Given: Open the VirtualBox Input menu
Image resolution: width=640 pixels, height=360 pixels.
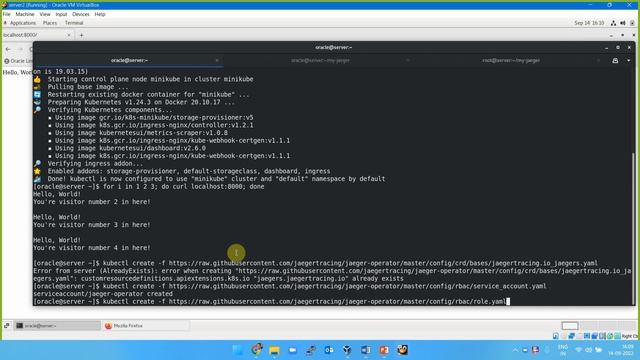Looking at the screenshot, I should pyautogui.click(x=61, y=14).
